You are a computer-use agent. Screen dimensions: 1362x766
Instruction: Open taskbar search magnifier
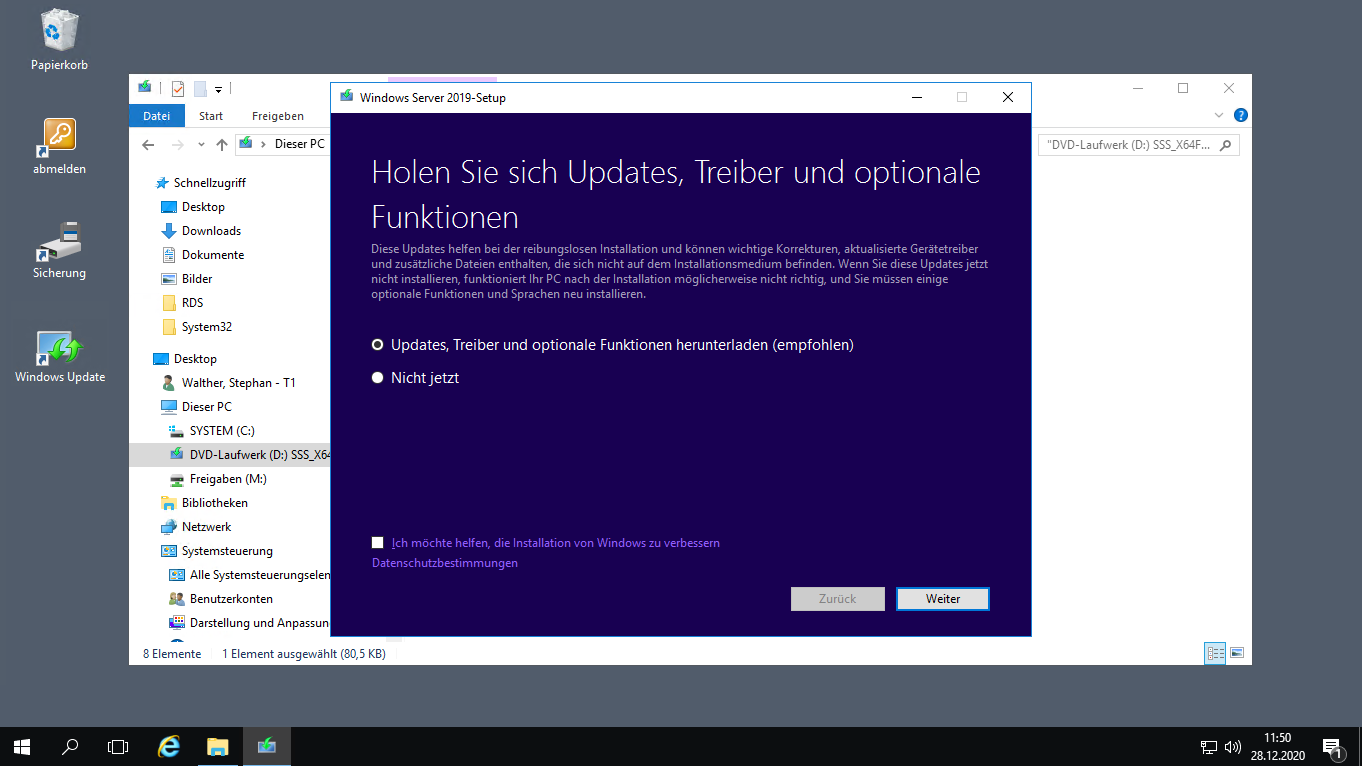coord(70,746)
